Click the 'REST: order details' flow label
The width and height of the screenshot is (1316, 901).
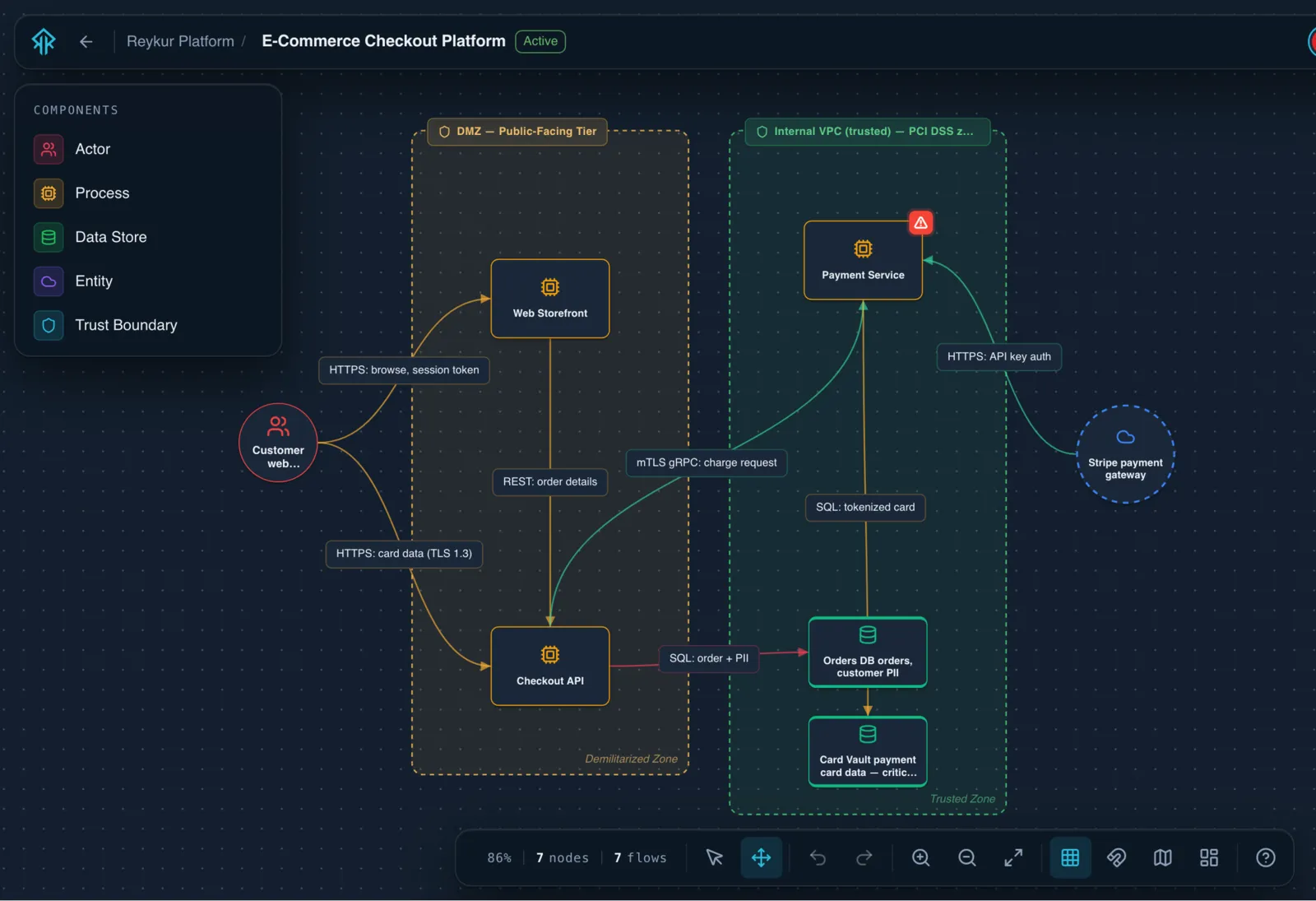click(550, 482)
